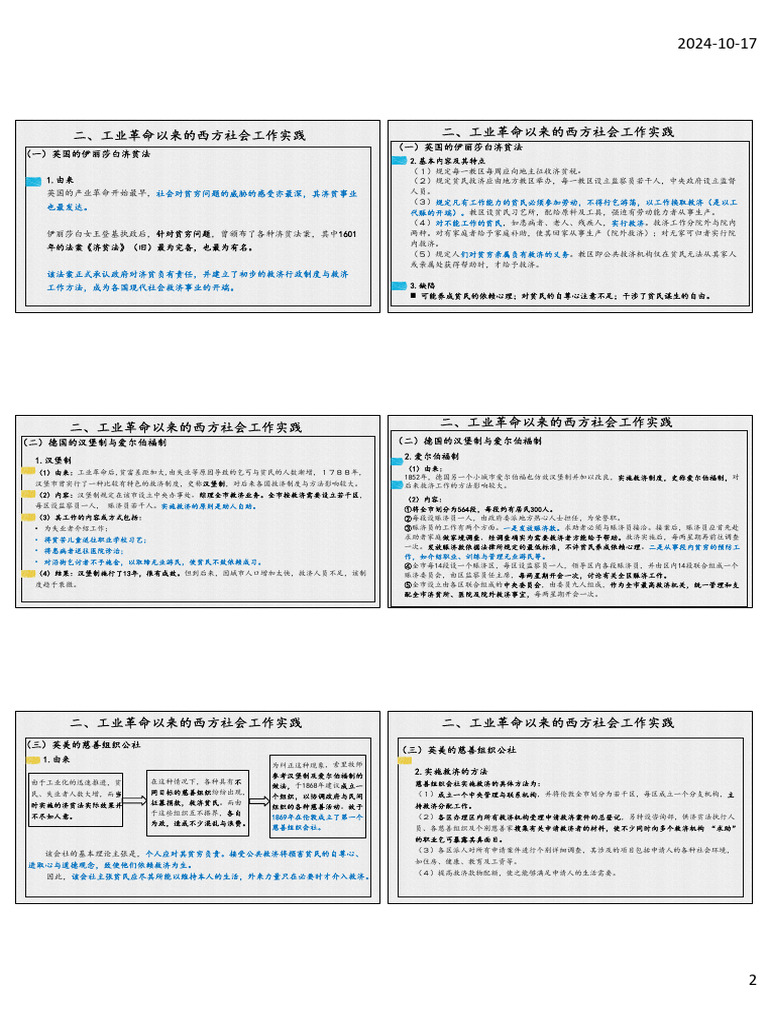This screenshot has width=768, height=1024.
Task: Click '2. 基本内容及其特点' heading
Action: (x=447, y=161)
